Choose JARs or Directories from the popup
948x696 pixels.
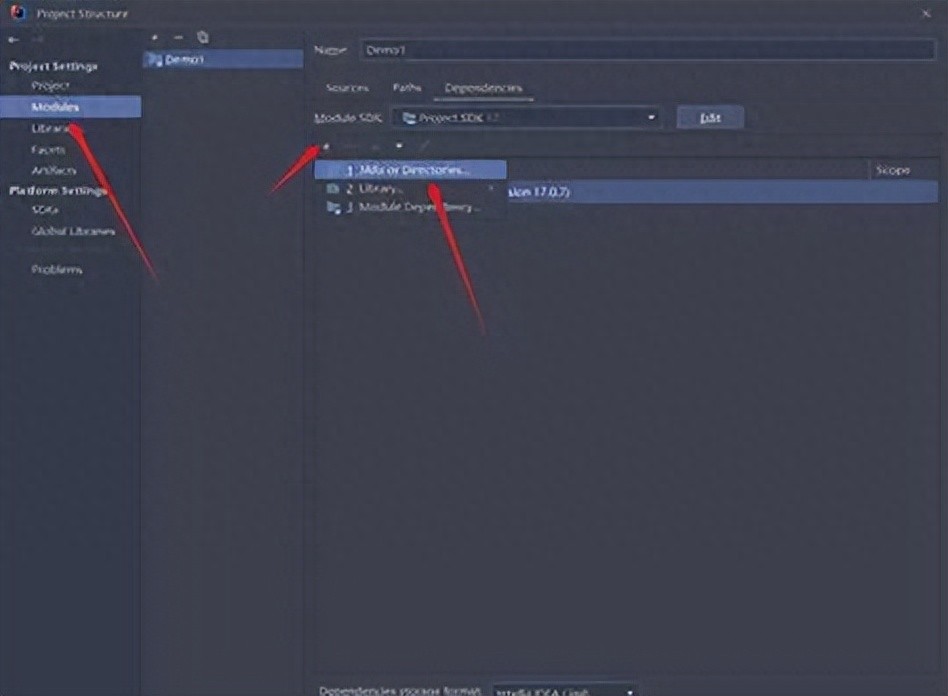point(410,171)
